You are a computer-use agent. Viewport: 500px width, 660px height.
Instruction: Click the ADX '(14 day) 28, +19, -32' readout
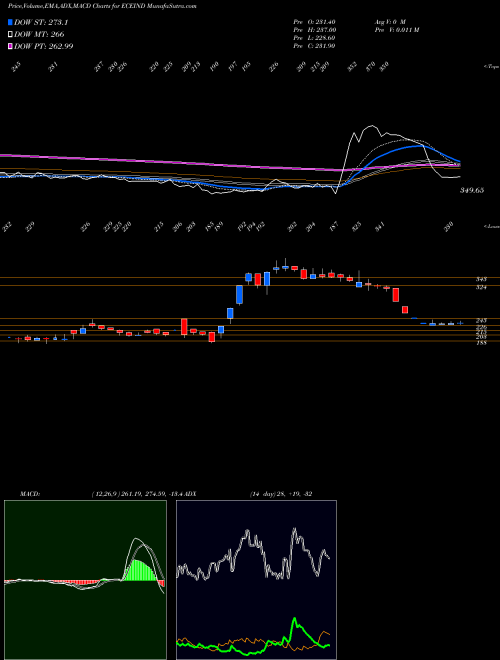pyautogui.click(x=281, y=494)
